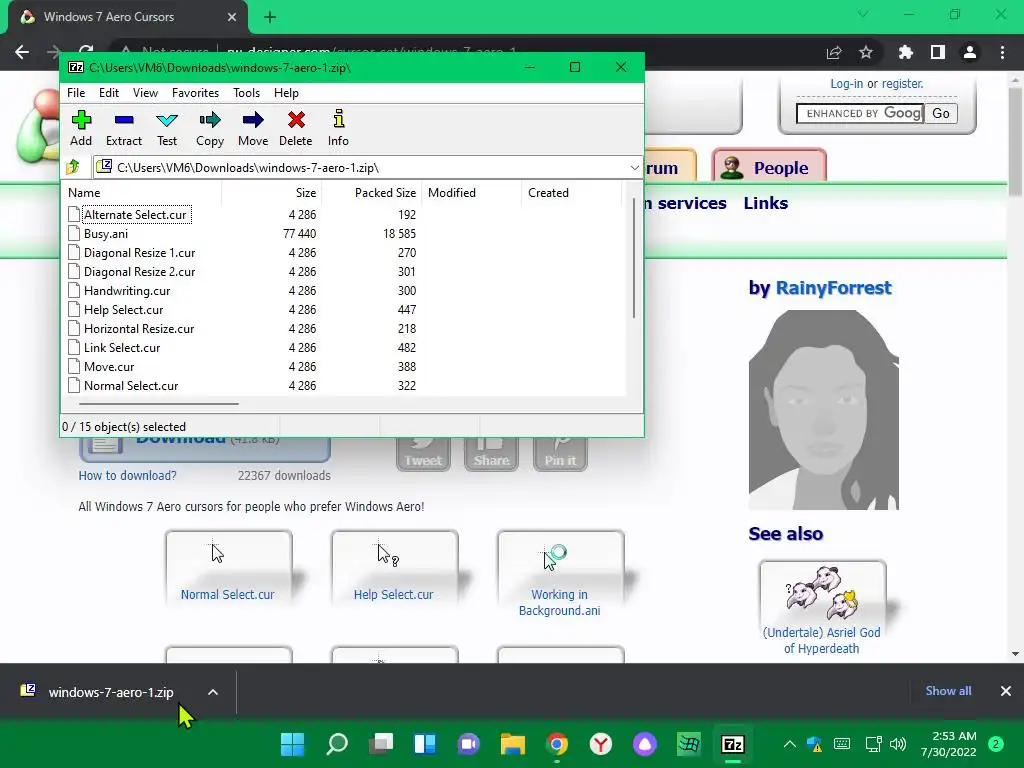Go back in Chrome browser
This screenshot has width=1024, height=768.
pyautogui.click(x=22, y=52)
